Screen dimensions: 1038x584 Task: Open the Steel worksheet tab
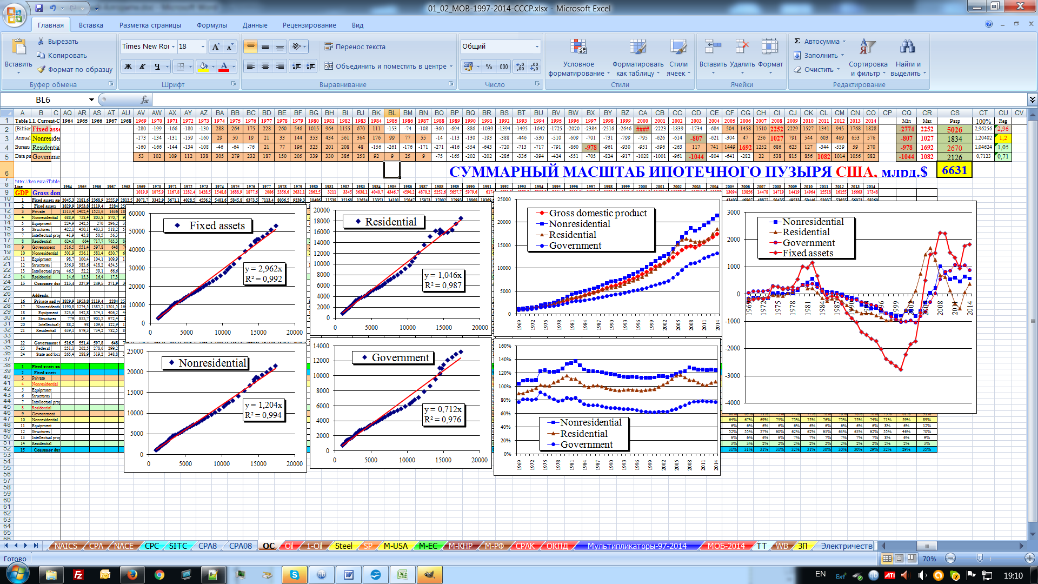point(343,546)
